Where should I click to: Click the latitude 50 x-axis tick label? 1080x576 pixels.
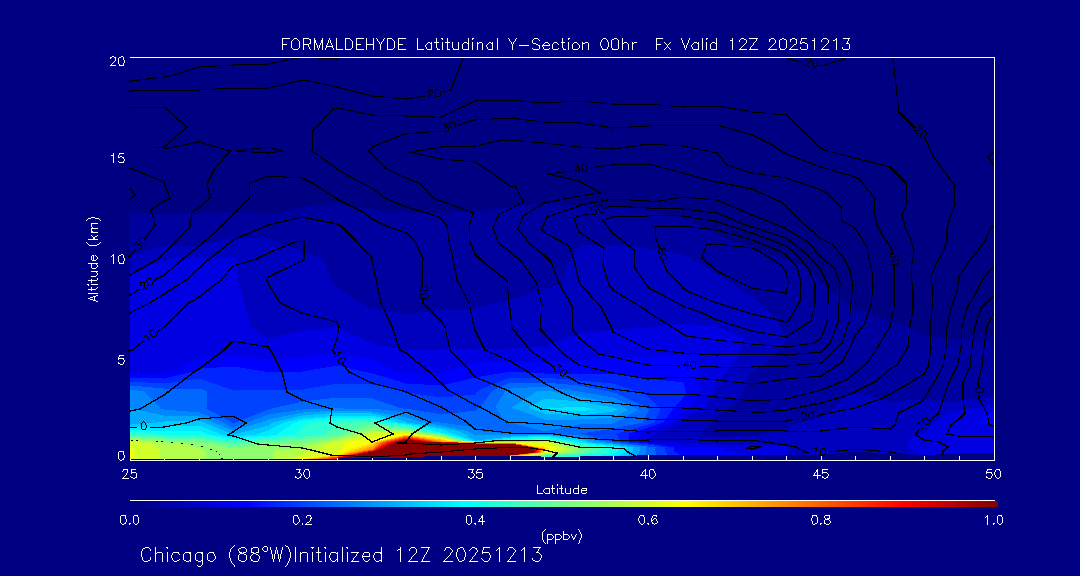point(993,473)
